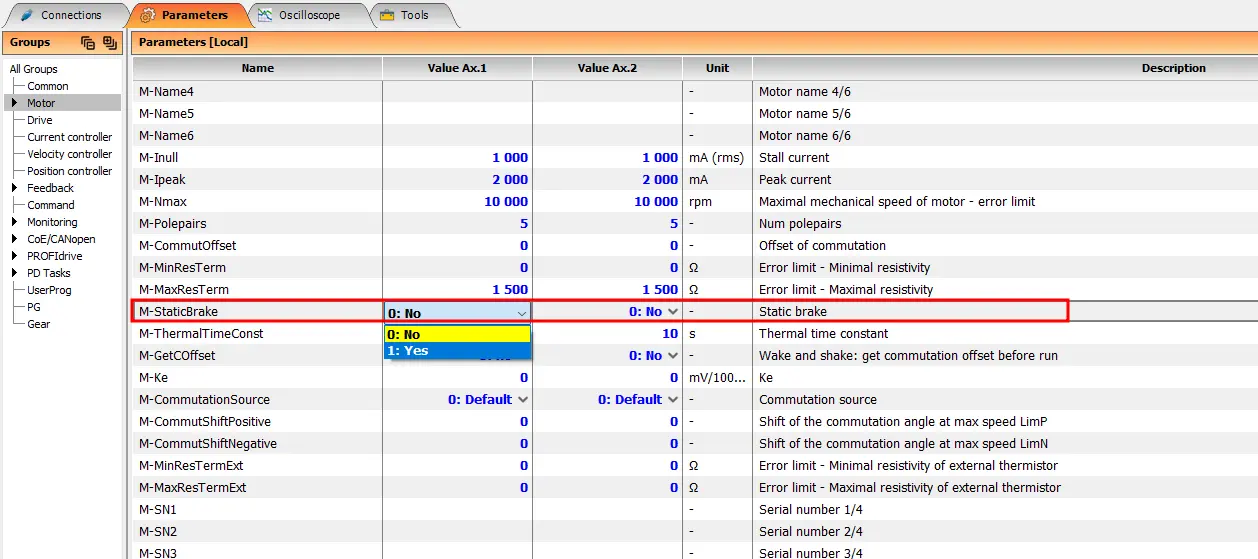Click the M-Ipeak value for Axis 1
The width and height of the screenshot is (1258, 559).
coord(457,180)
